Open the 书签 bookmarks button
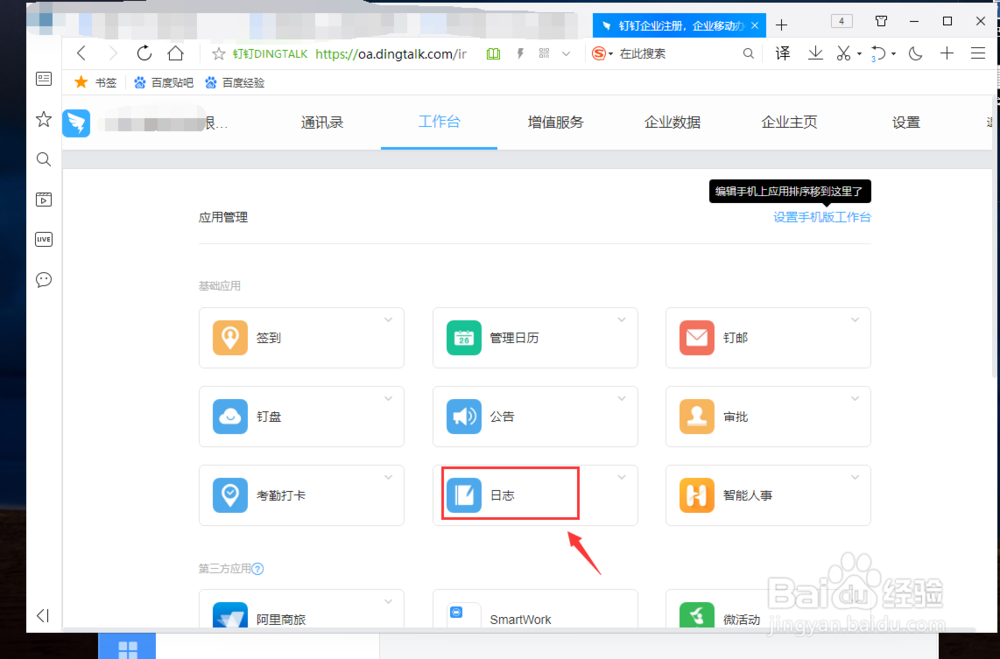1000x659 pixels. click(x=96, y=82)
